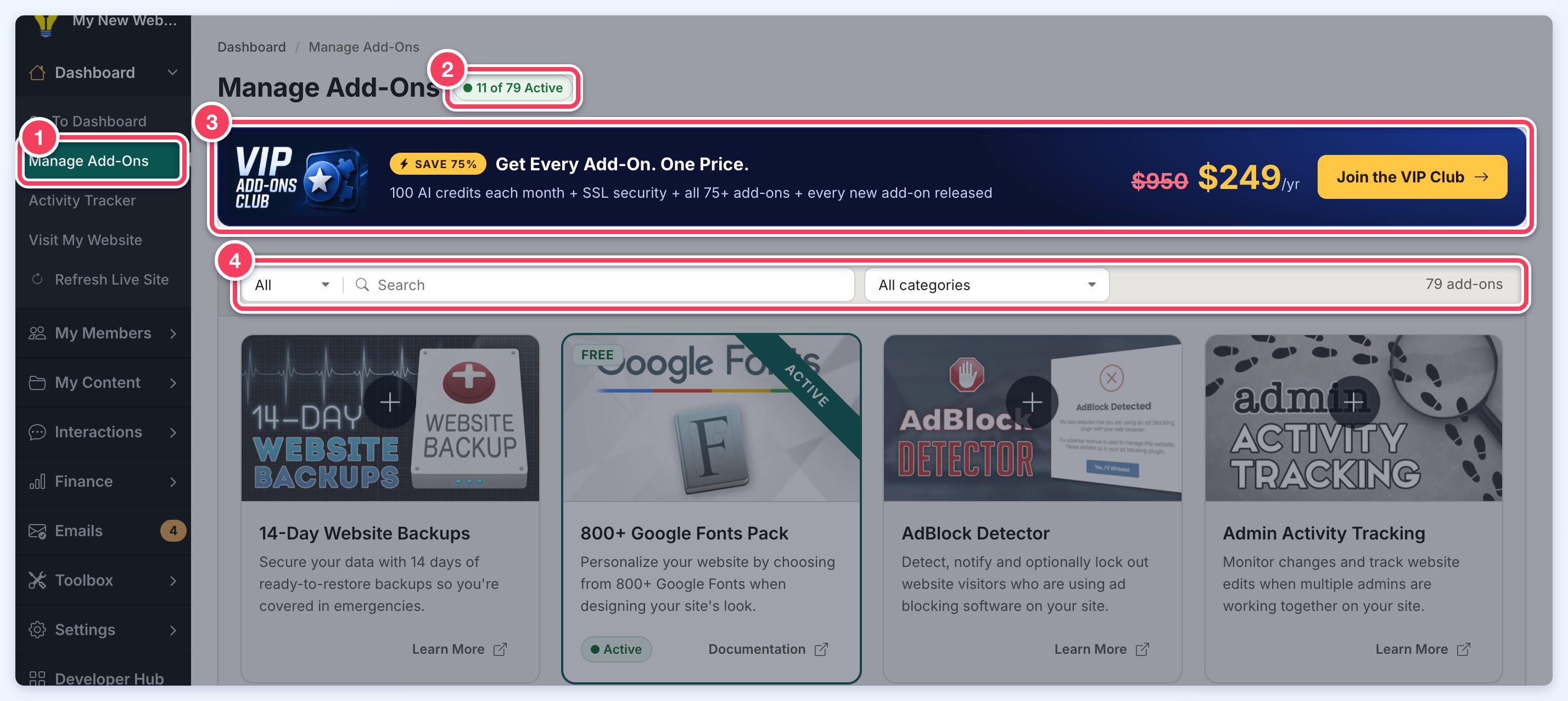Viewport: 1568px width, 701px height.
Task: Click the Dashboard home icon in sidebar
Action: tap(37, 73)
